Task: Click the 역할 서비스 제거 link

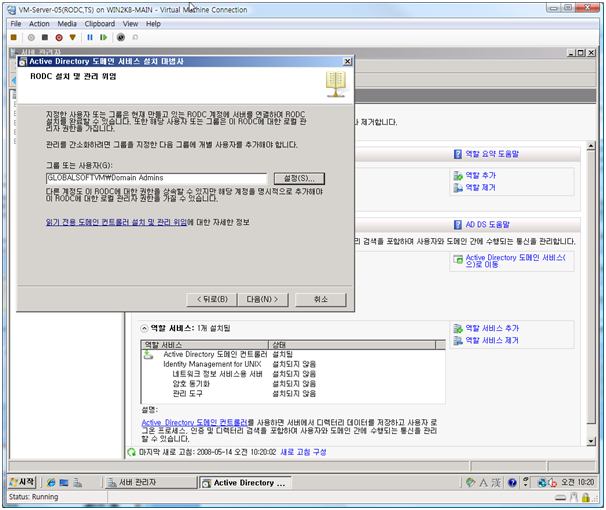Action: point(492,341)
